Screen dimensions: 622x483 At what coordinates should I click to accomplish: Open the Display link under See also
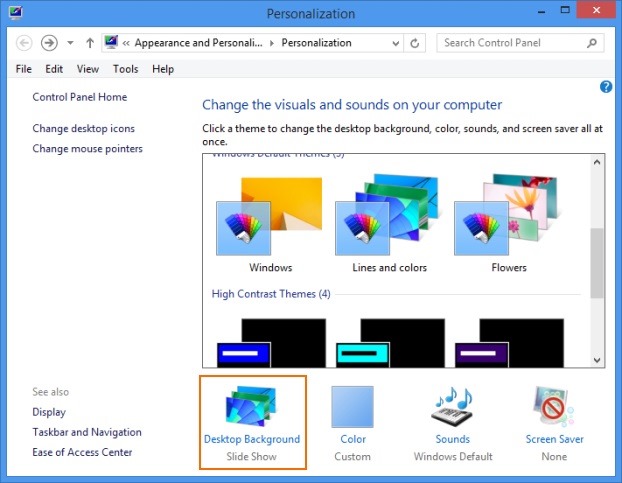coord(49,412)
